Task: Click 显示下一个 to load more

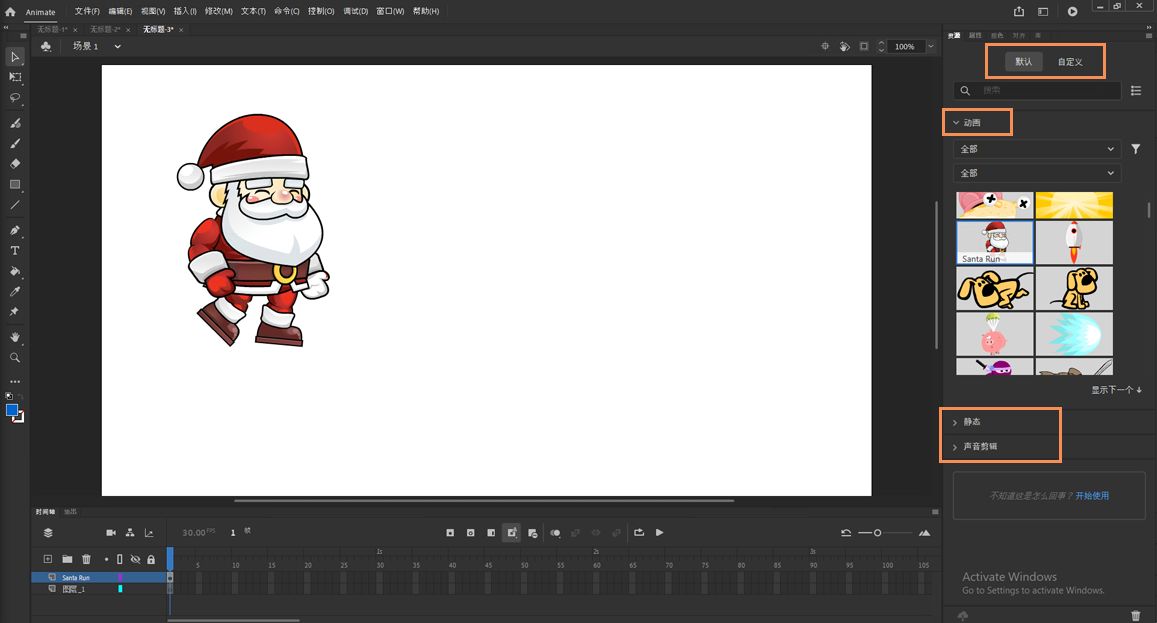Action: (1116, 390)
